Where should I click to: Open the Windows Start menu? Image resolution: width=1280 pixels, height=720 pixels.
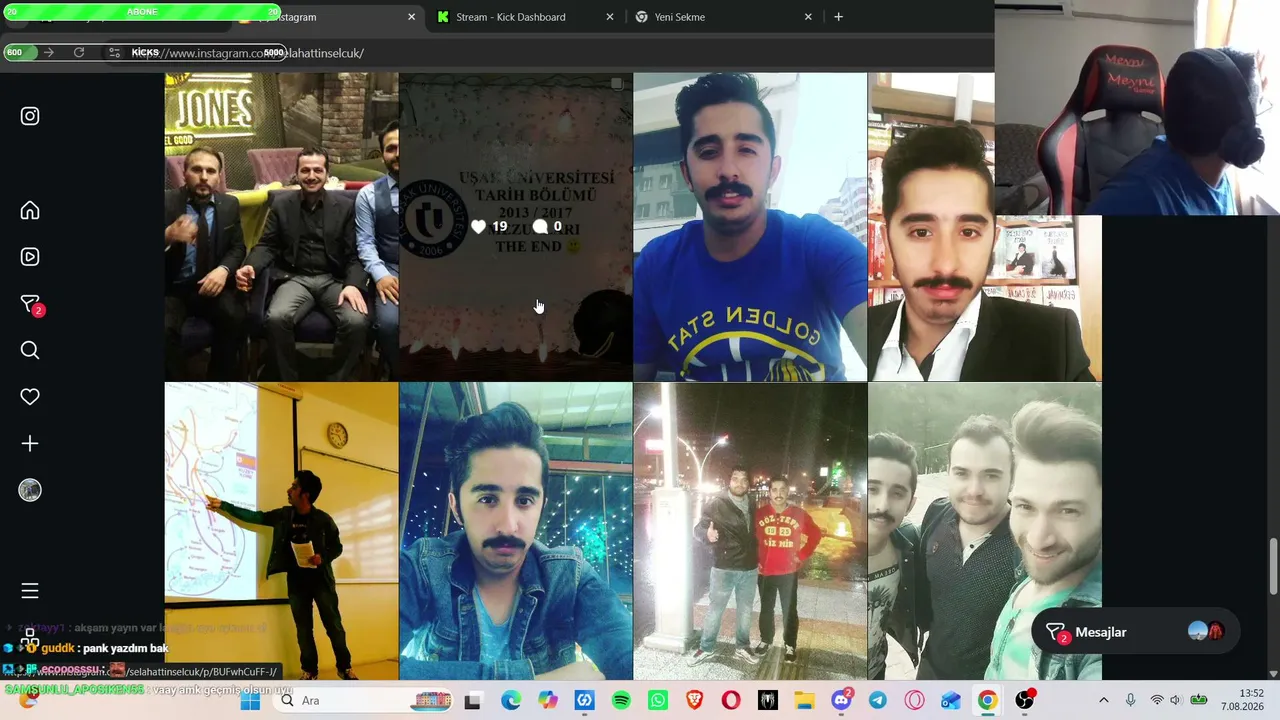pos(250,701)
